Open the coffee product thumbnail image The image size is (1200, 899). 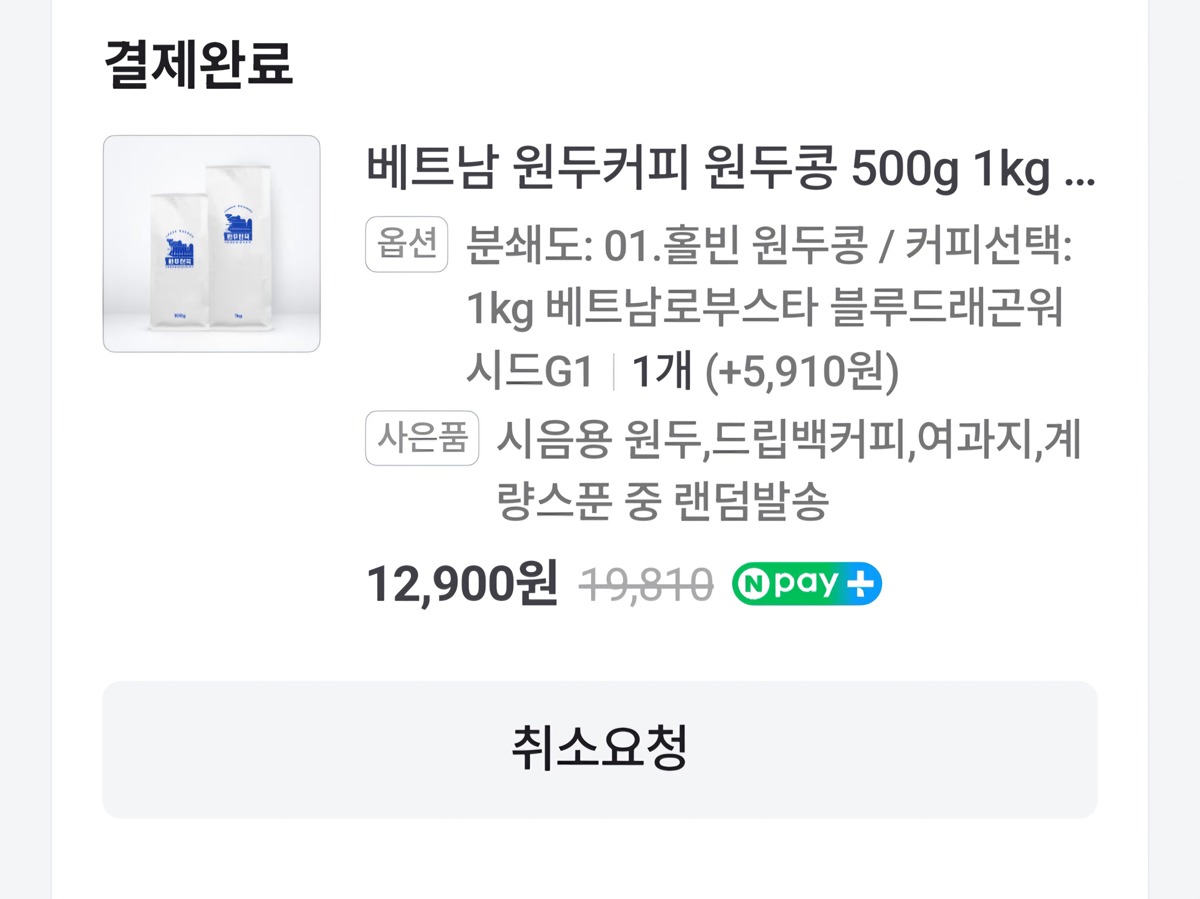pos(211,243)
